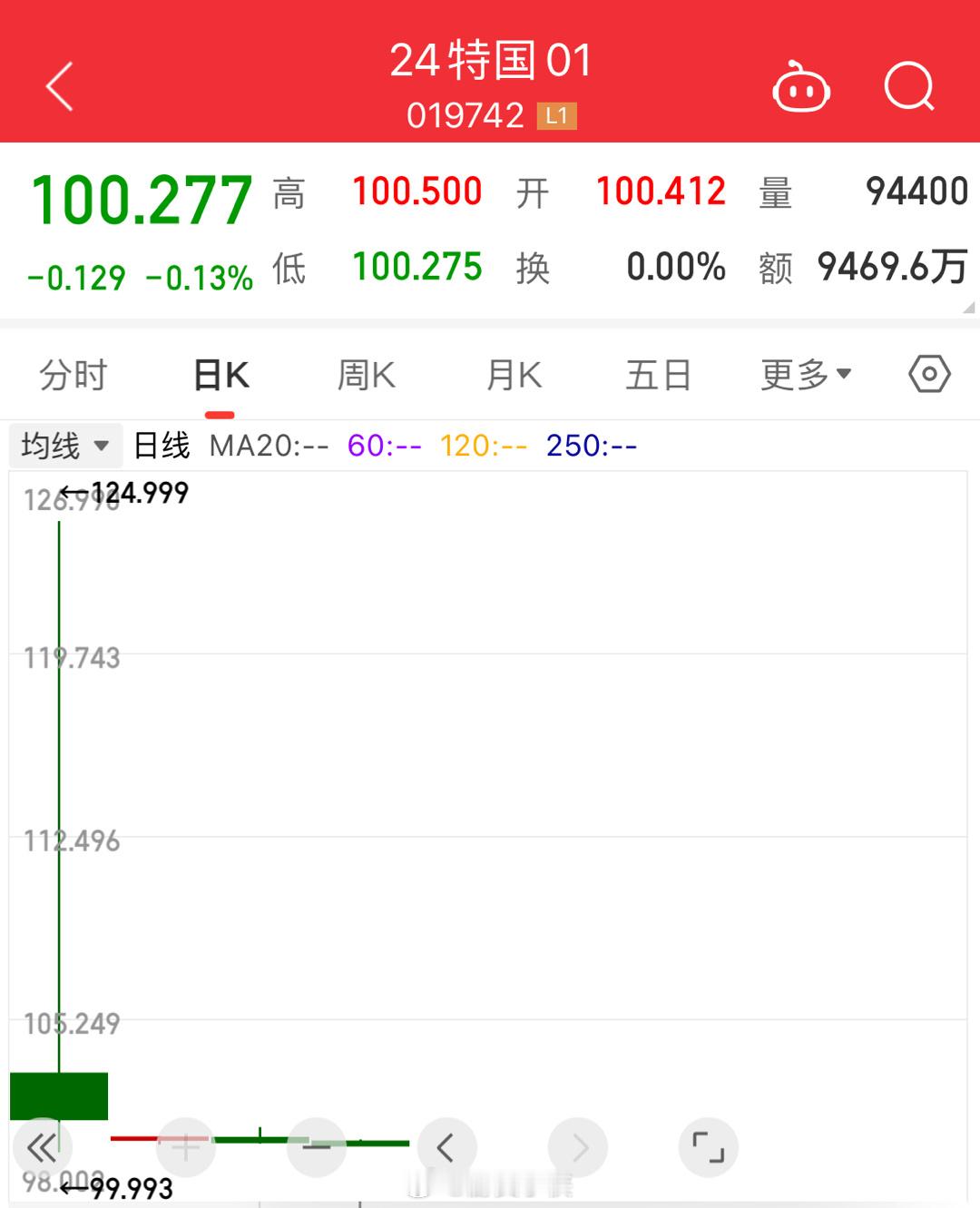
Task: Open the 更多 dropdown
Action: click(806, 374)
